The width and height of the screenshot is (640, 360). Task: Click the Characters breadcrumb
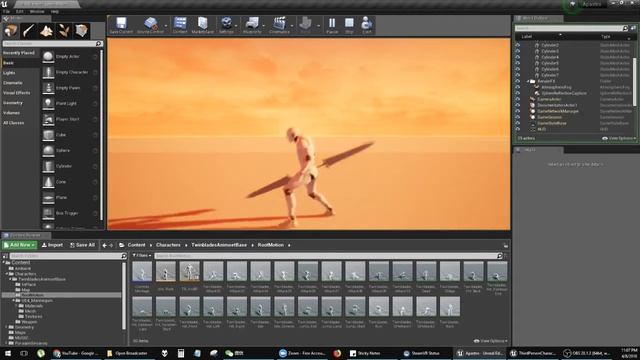(x=168, y=245)
